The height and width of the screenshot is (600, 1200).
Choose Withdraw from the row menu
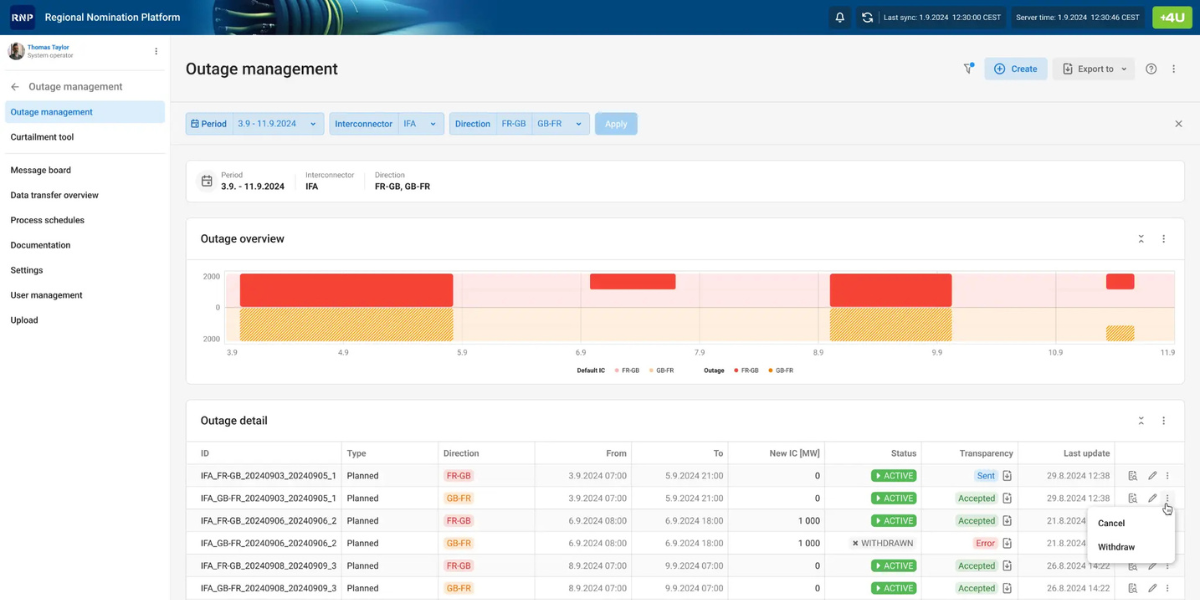[1116, 547]
